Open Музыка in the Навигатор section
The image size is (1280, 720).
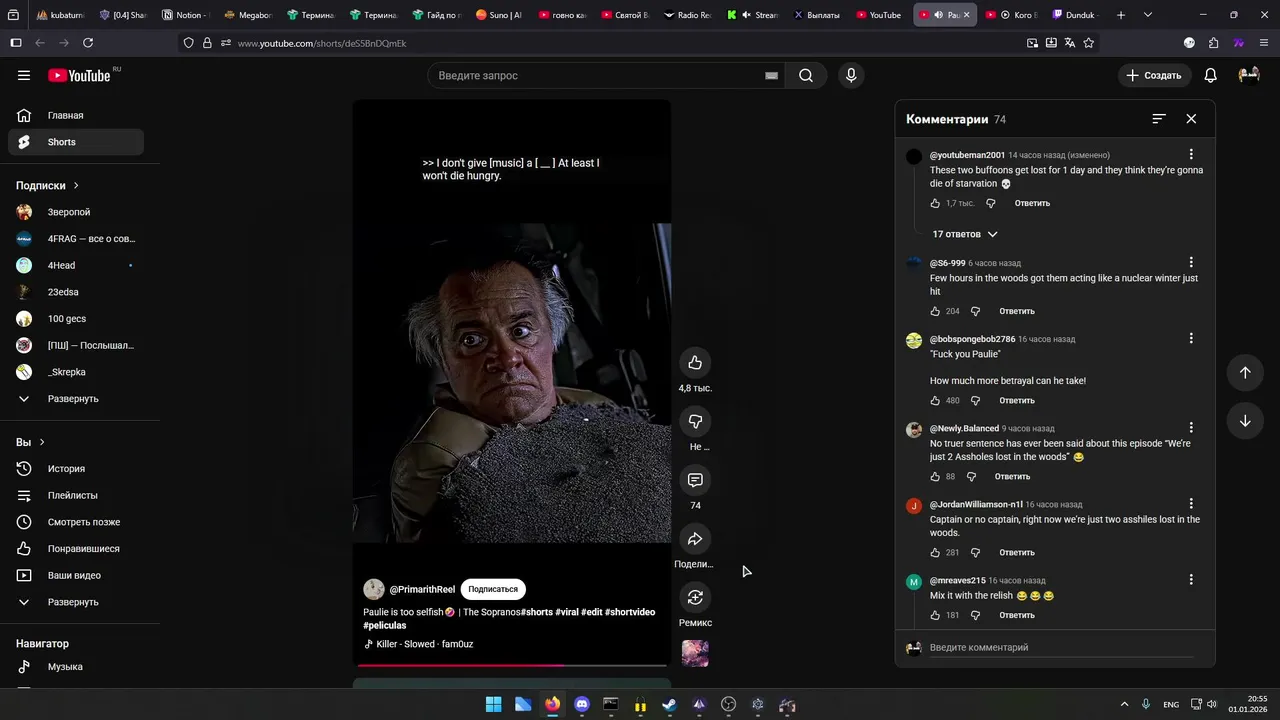pyautogui.click(x=76, y=666)
